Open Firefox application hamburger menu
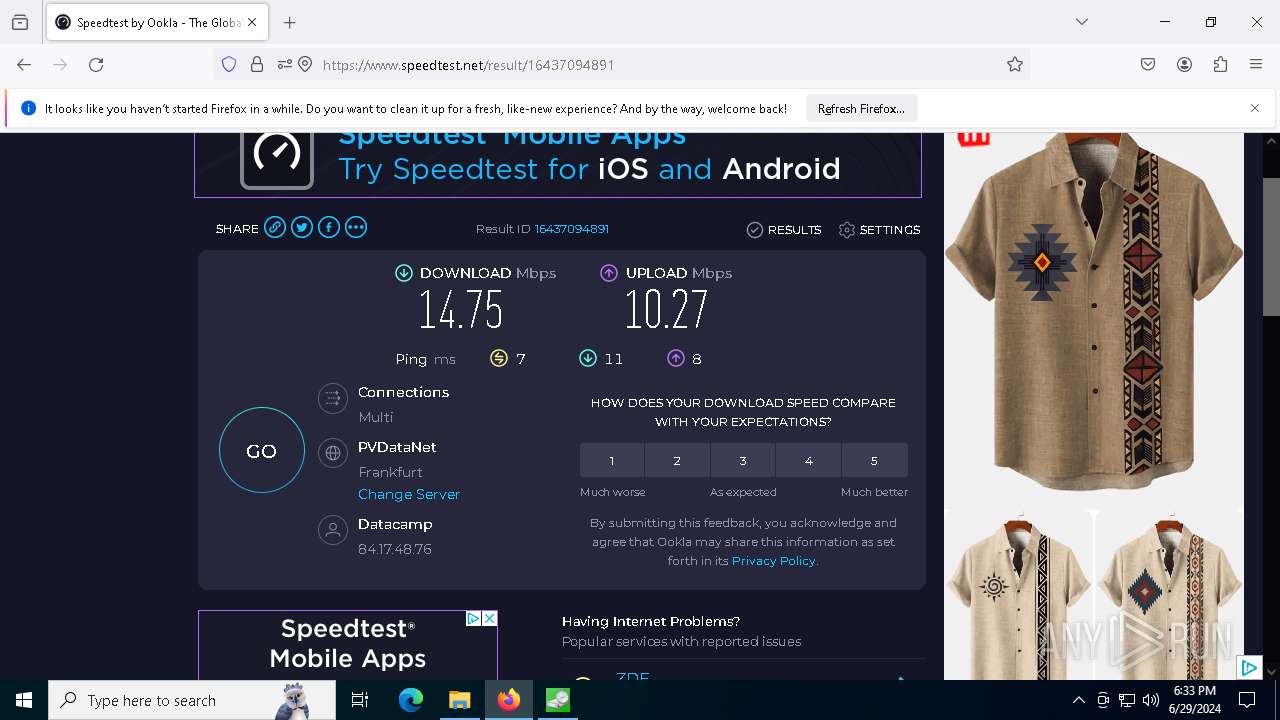This screenshot has height=720, width=1280. point(1256,64)
